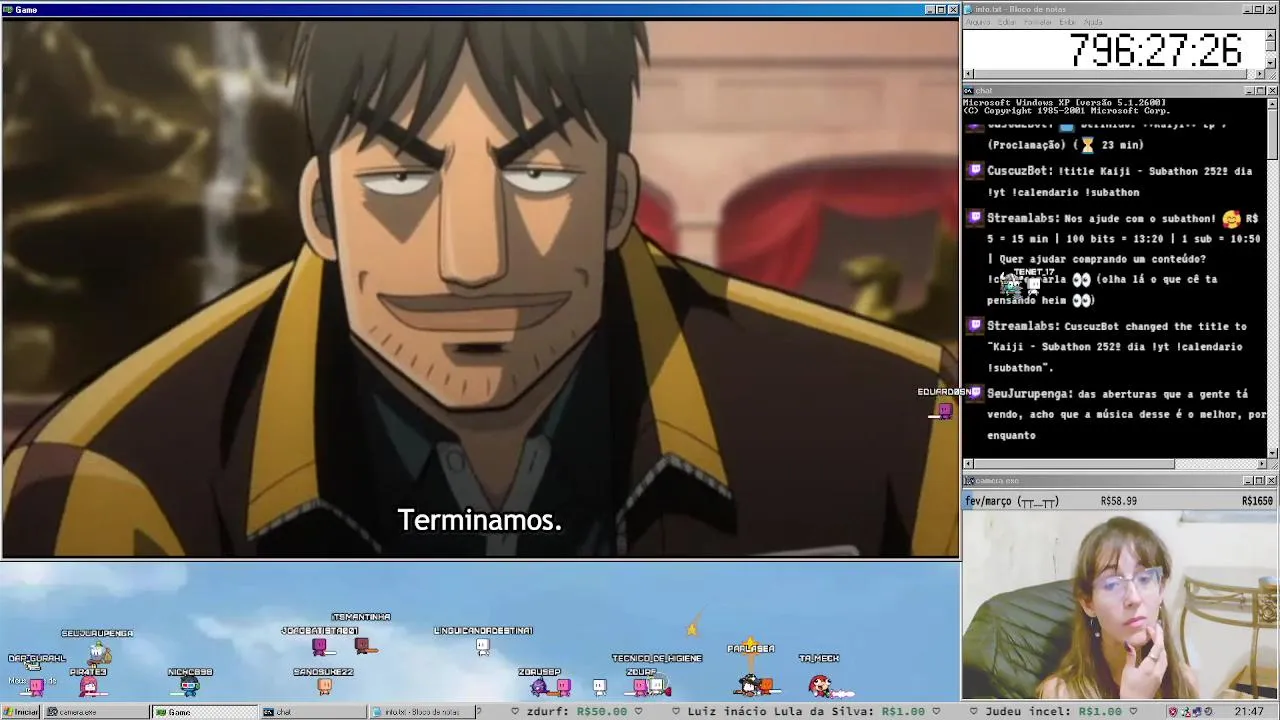The height and width of the screenshot is (720, 1280).
Task: Click Judeu incel R$1.00 ticker entry
Action: point(1053,712)
